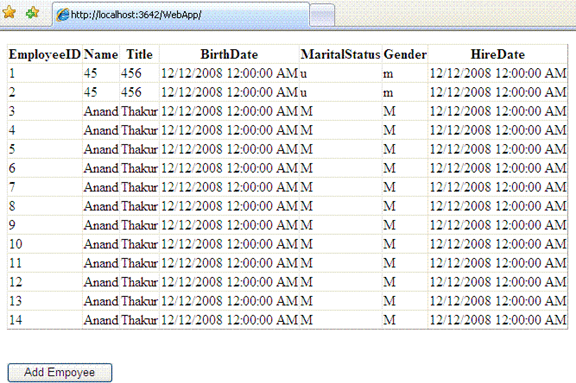The width and height of the screenshot is (576, 383).
Task: Click MaritalStatus cell u in row 1
Action: click(341, 73)
